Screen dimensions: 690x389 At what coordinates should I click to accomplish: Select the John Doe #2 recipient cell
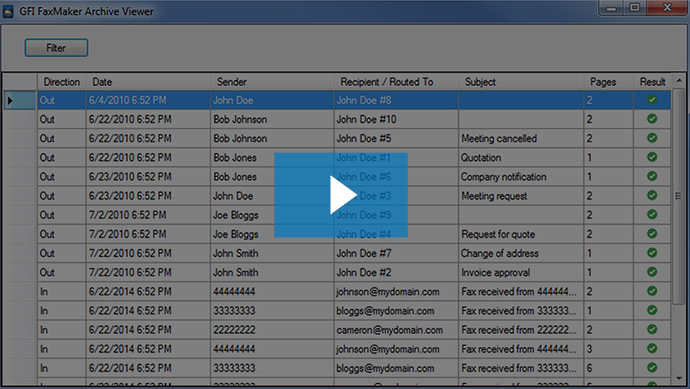[x=396, y=272]
